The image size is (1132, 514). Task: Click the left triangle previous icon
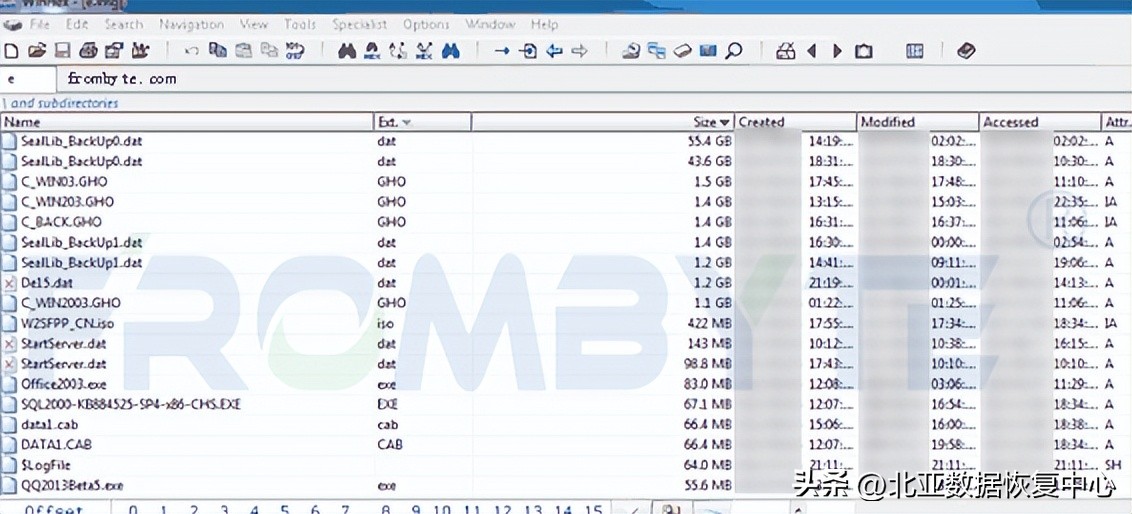pos(811,51)
